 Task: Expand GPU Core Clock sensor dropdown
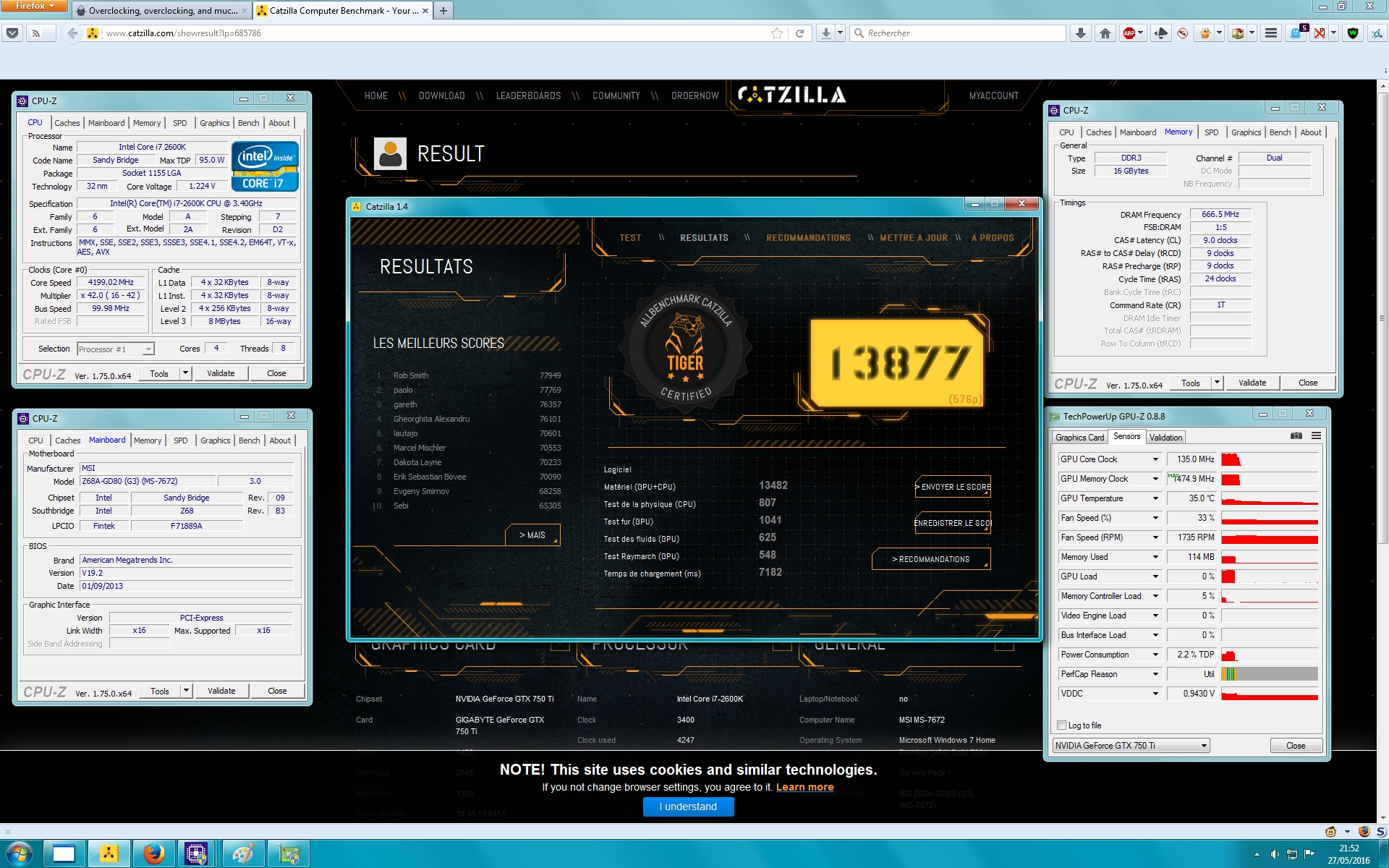coord(1155,459)
